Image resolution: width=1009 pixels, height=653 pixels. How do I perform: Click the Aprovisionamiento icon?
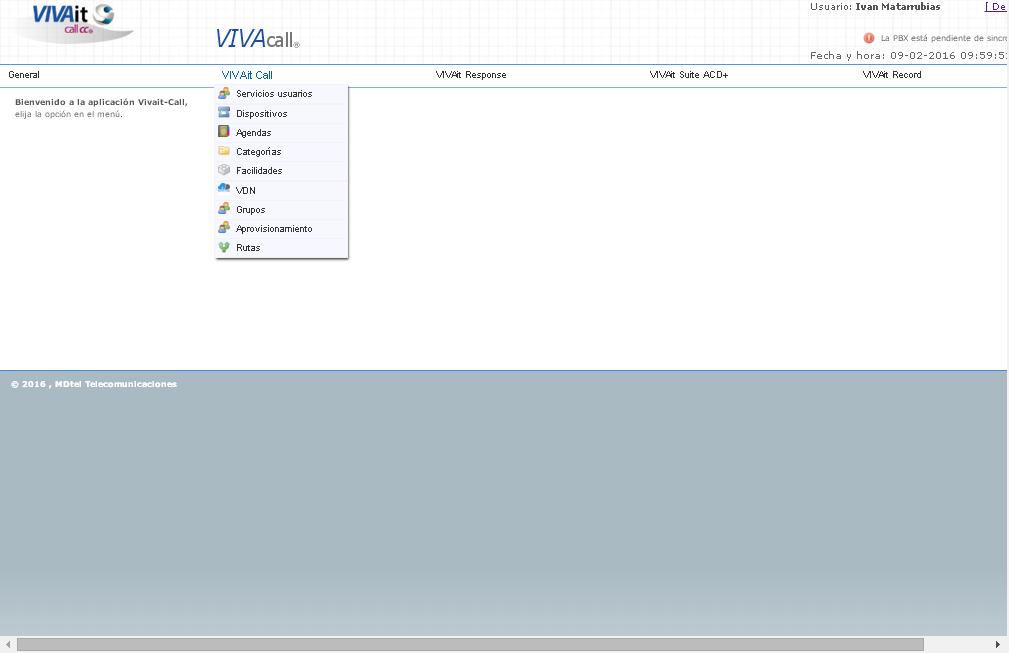(x=224, y=228)
